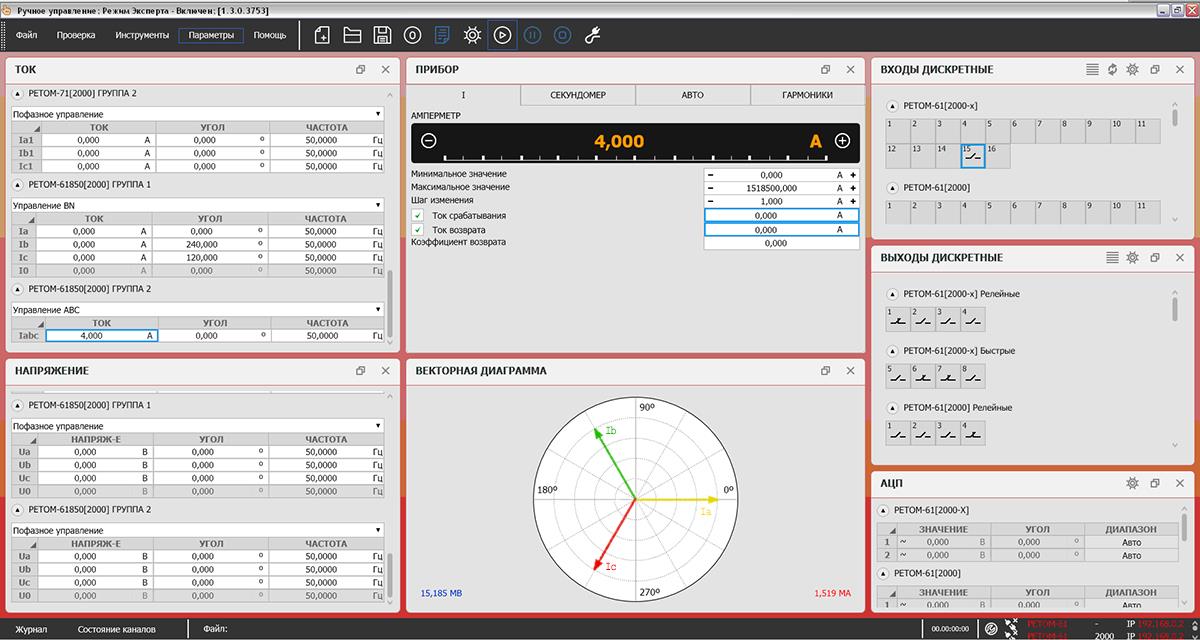Toggle fast output 5 of РЕТОМ-61[2000-х] Быстрые
This screenshot has width=1200, height=640.
898,376
